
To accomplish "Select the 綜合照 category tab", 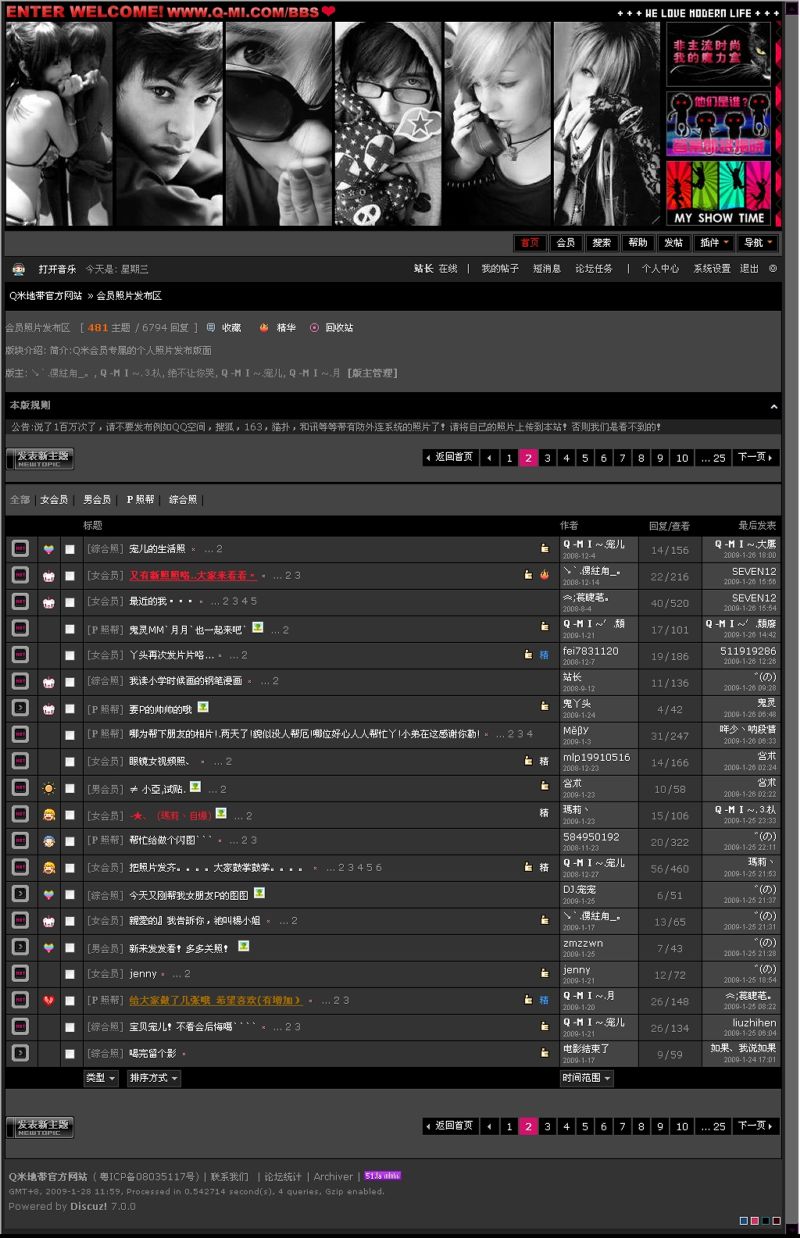I will tap(183, 499).
